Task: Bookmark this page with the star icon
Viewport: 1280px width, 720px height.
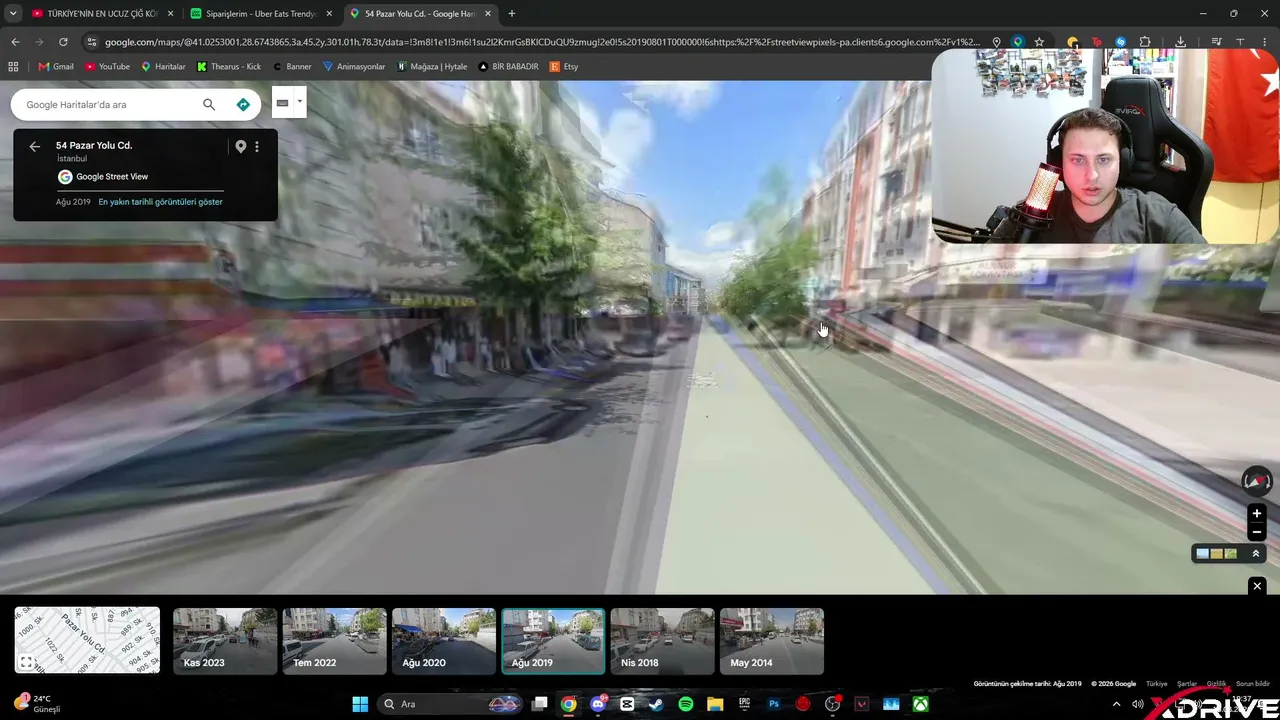Action: pos(1040,42)
